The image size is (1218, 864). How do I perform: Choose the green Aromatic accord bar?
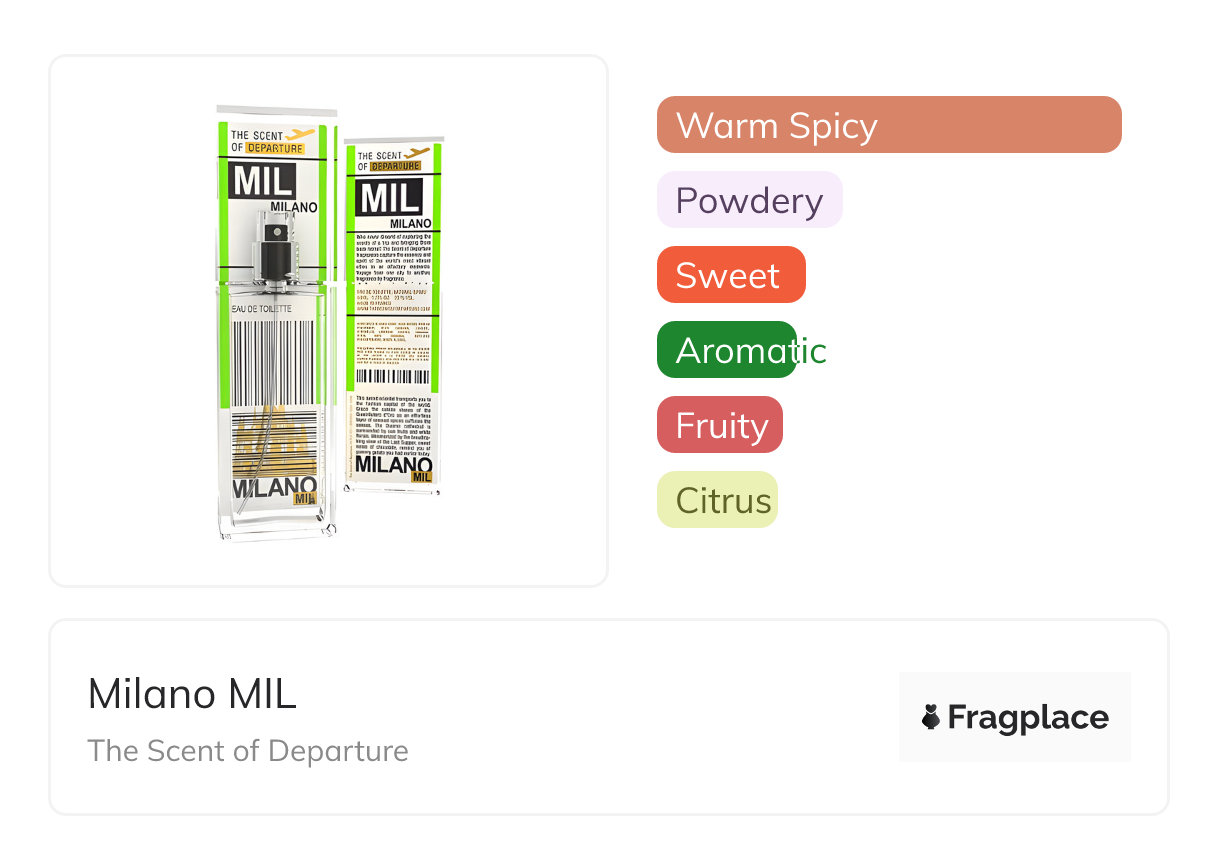click(727, 350)
